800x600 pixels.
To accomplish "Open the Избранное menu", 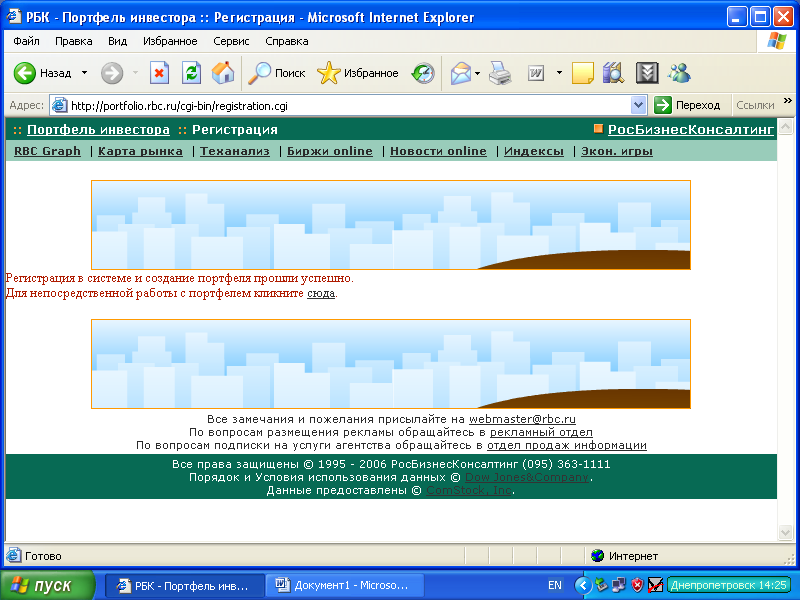I will pyautogui.click(x=170, y=41).
